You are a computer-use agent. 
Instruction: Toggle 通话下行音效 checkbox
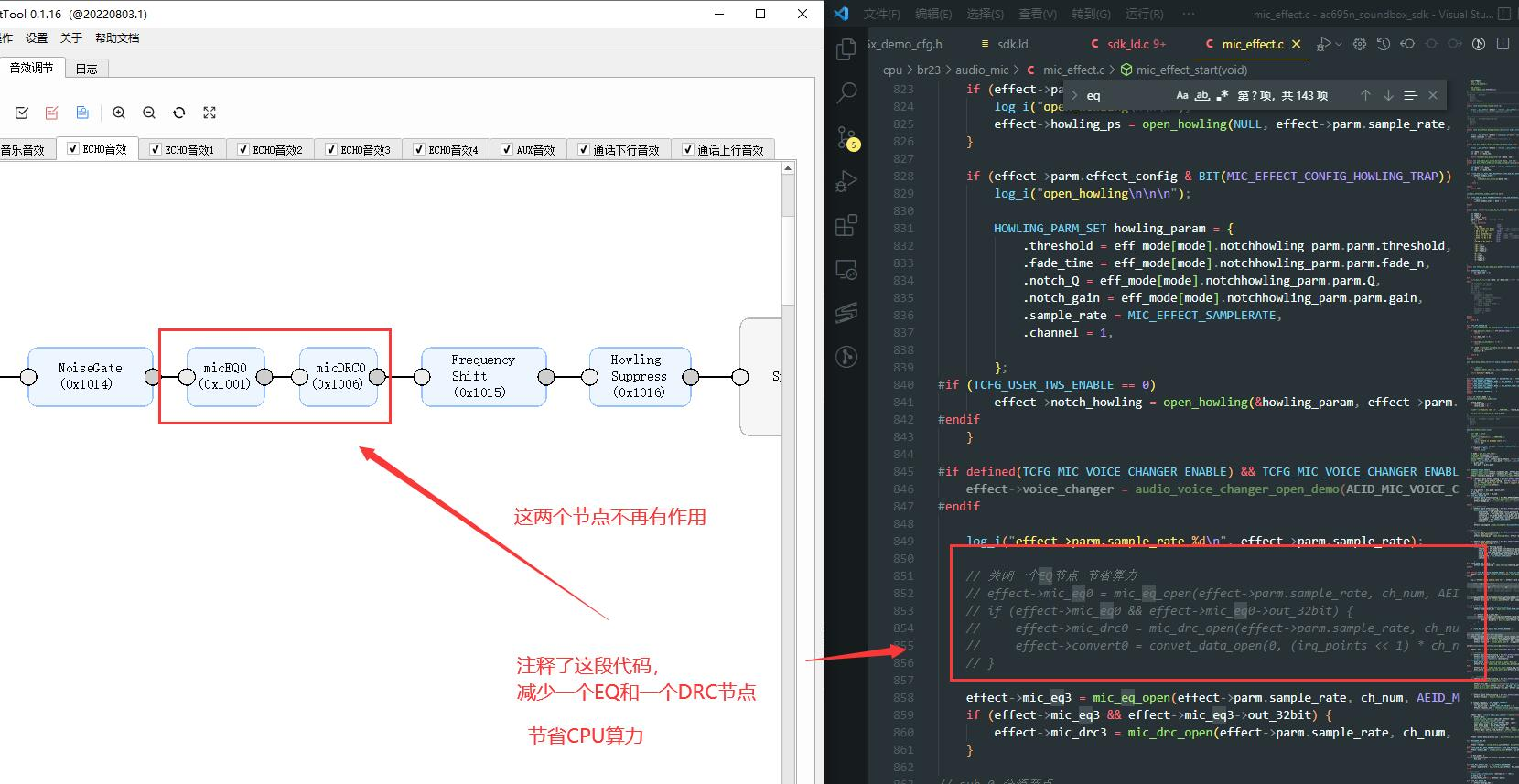click(584, 149)
